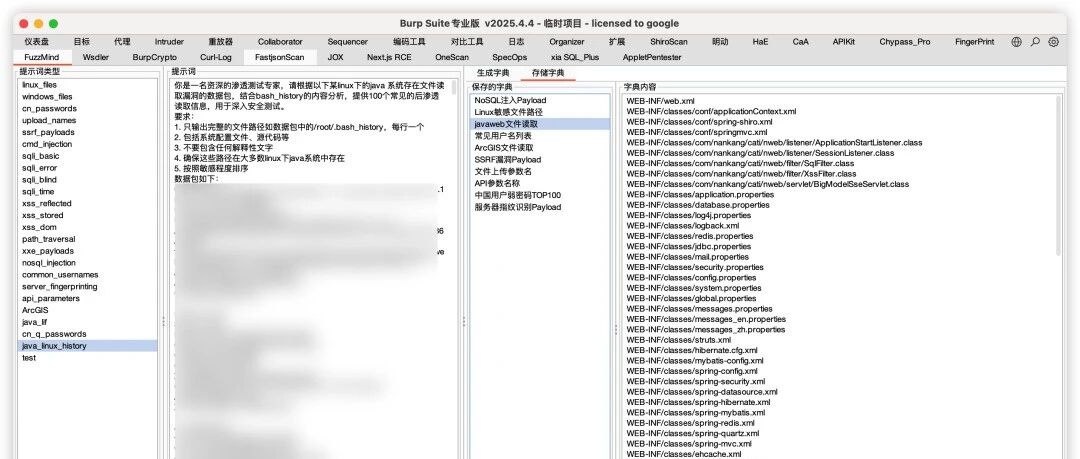Open the Curl-Log tab
Screen dimensions: 1080x459
216,57
